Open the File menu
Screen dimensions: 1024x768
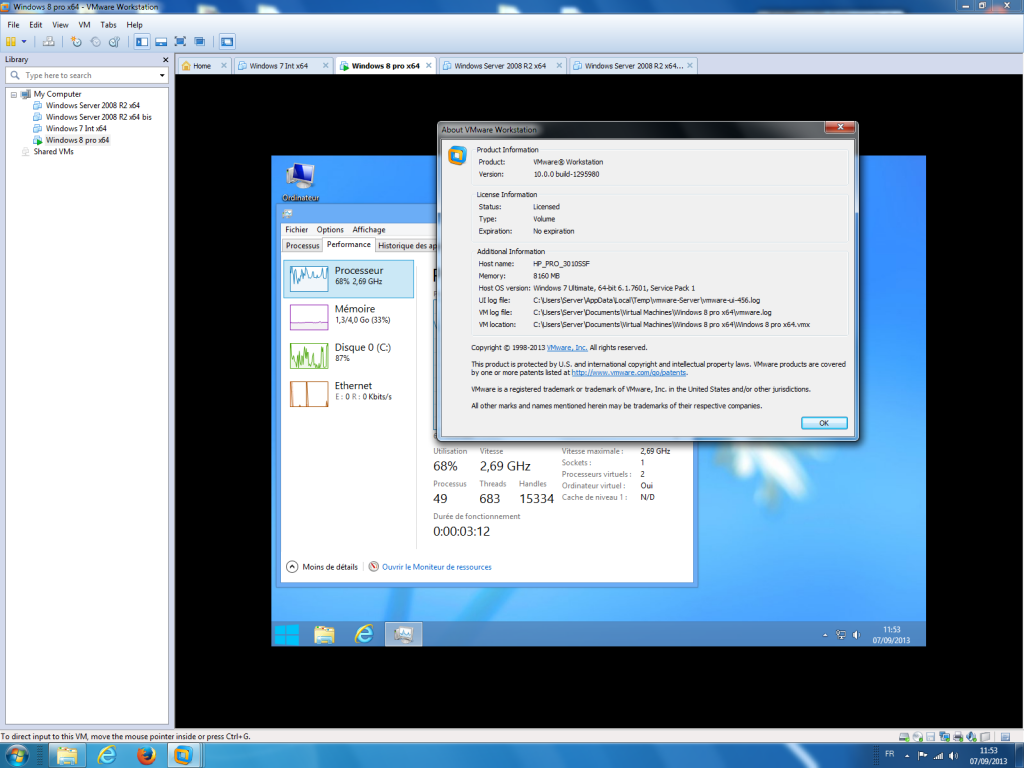pyautogui.click(x=13, y=25)
